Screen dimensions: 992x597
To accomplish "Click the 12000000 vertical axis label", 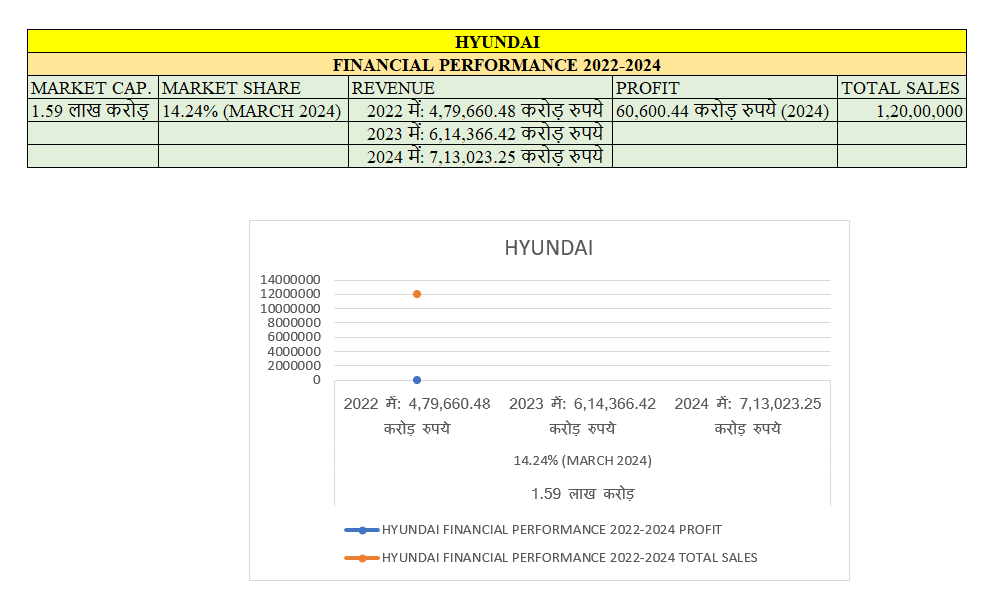I will tap(290, 294).
